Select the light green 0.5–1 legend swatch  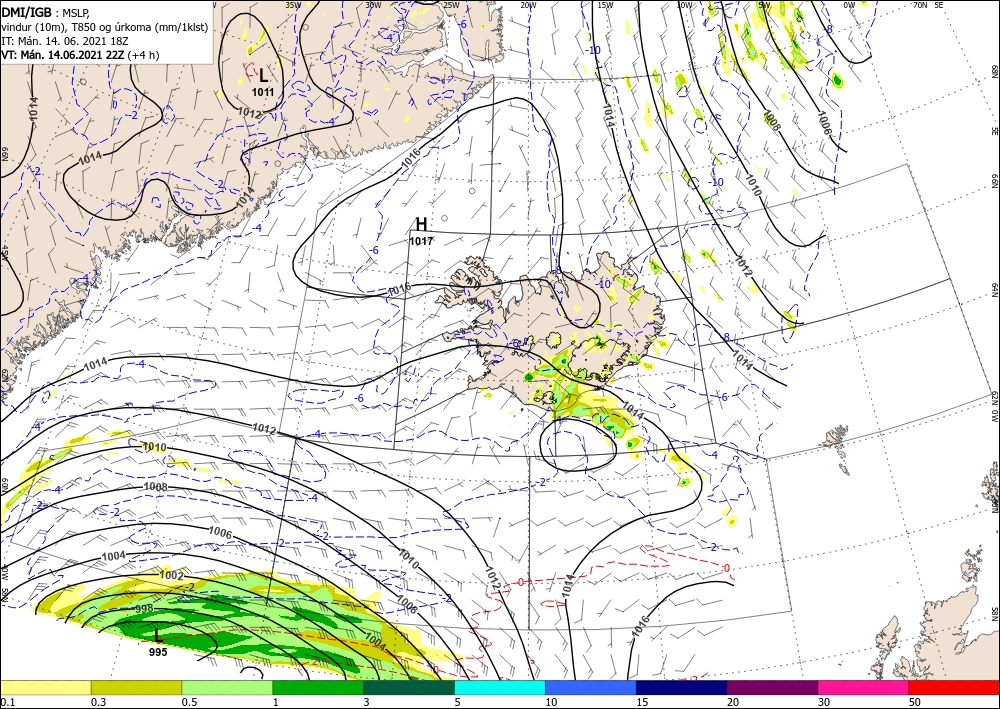click(x=227, y=687)
